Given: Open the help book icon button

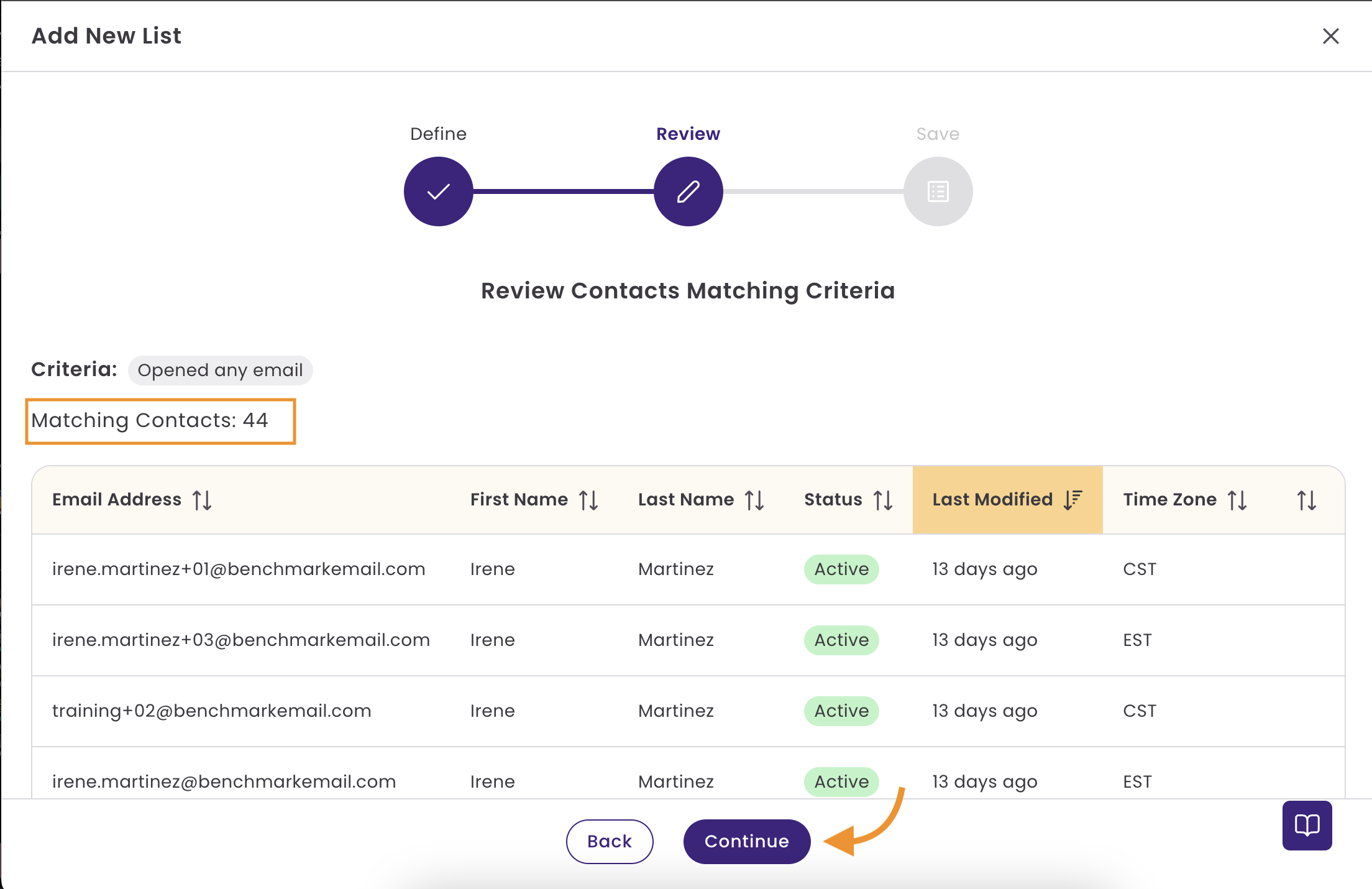Looking at the screenshot, I should 1307,826.
